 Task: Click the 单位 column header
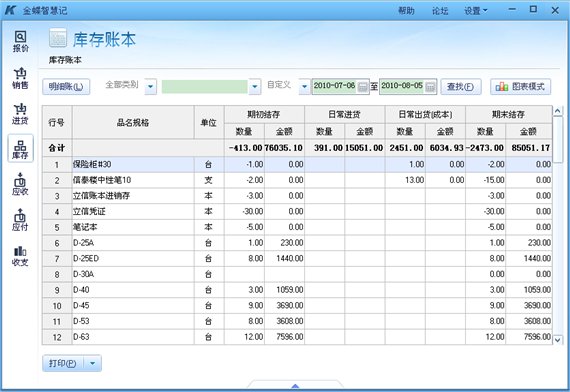click(x=209, y=123)
